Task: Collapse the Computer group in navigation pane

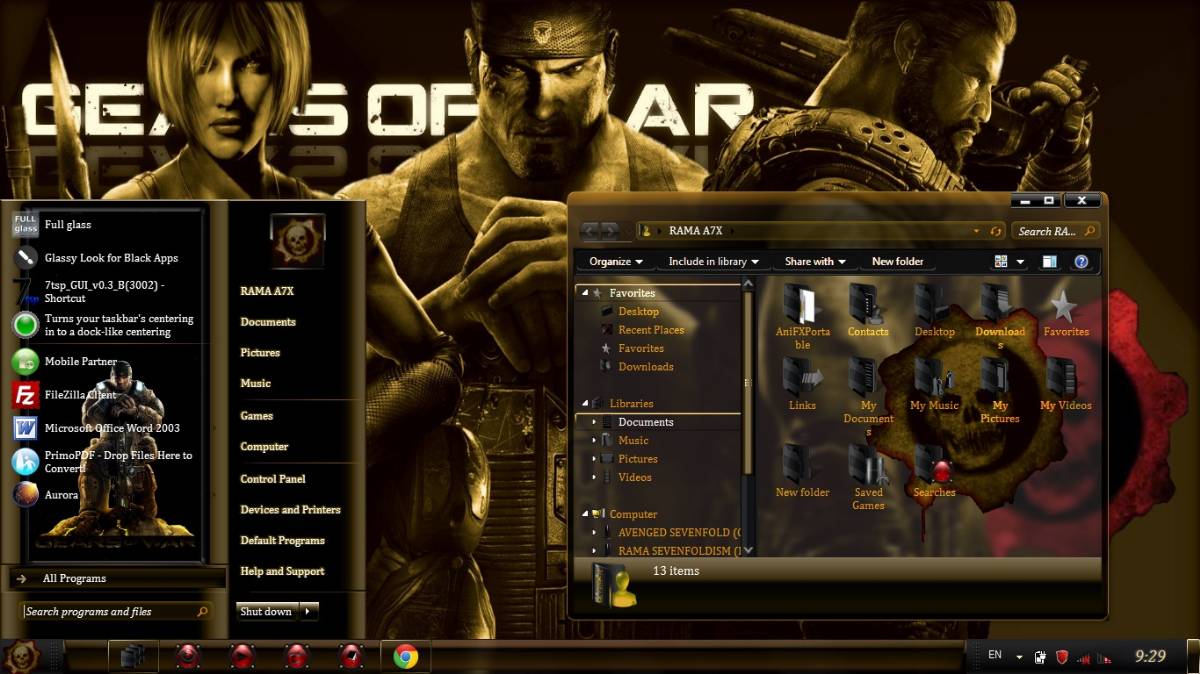Action: point(585,514)
